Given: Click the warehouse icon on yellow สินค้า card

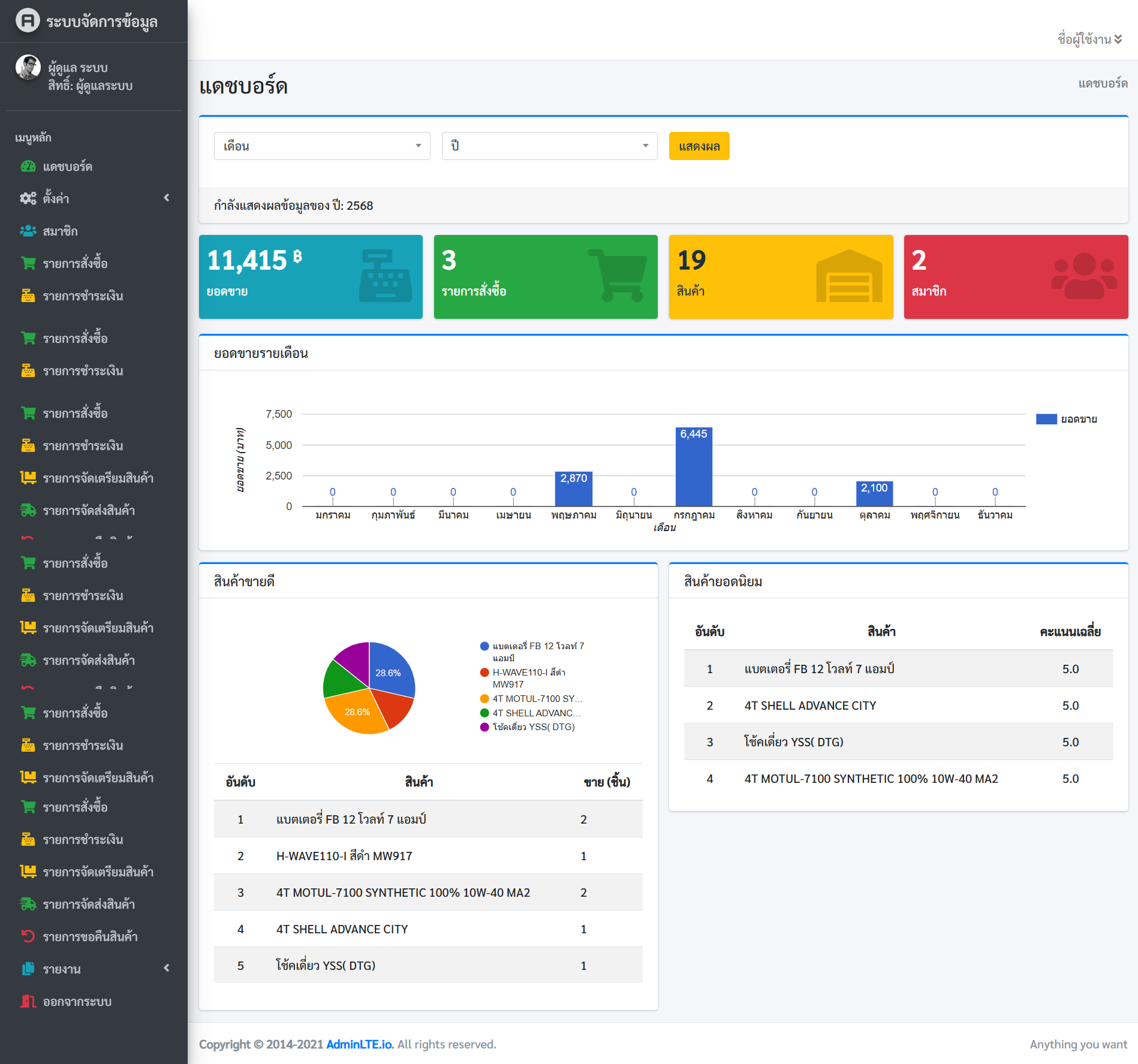Looking at the screenshot, I should click(x=848, y=276).
